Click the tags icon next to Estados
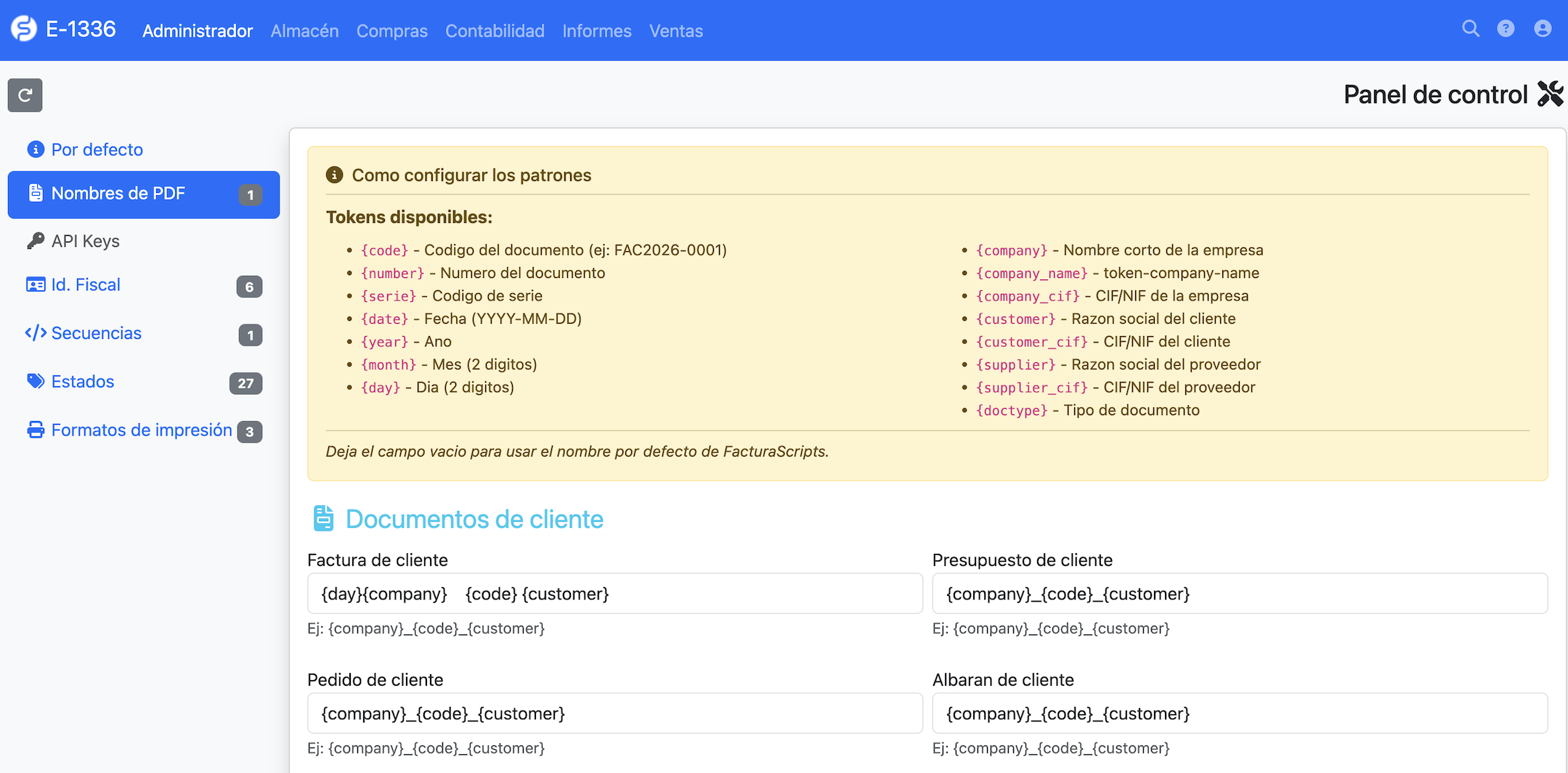1568x773 pixels. pos(35,382)
